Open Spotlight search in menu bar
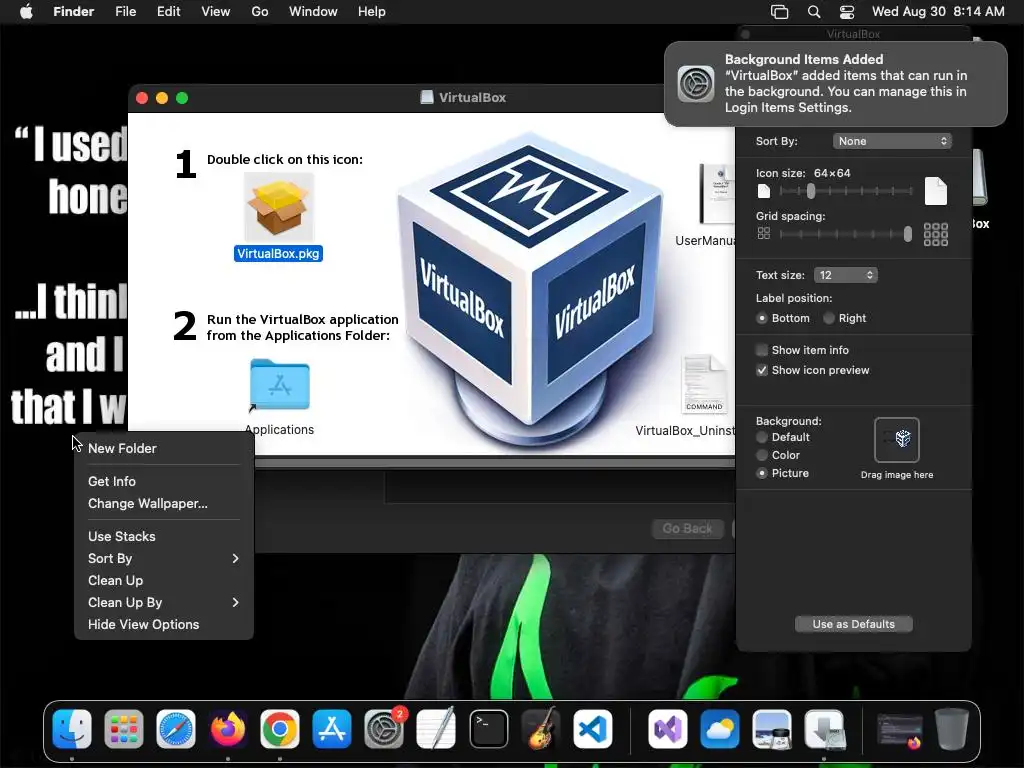The height and width of the screenshot is (768, 1024). pos(814,12)
